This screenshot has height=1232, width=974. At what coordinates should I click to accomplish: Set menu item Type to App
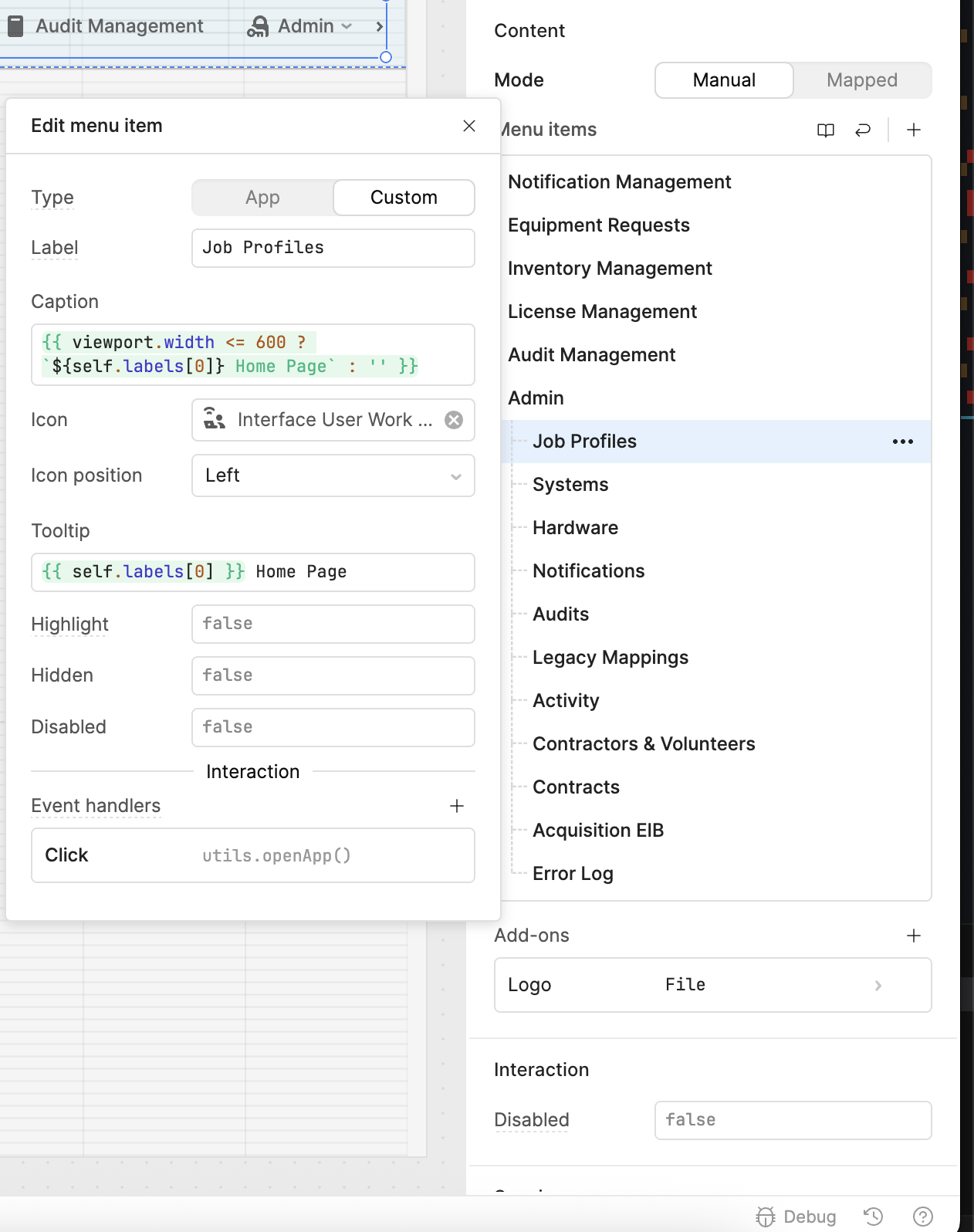coord(262,198)
